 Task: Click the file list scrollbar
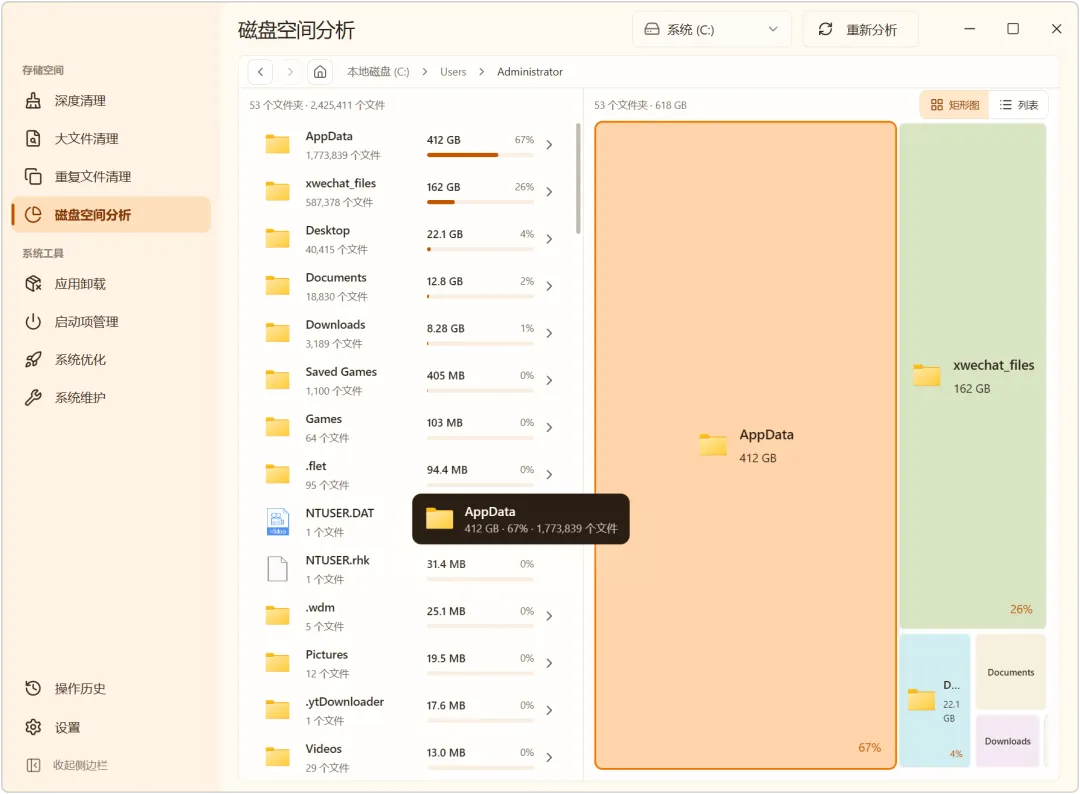(578, 179)
